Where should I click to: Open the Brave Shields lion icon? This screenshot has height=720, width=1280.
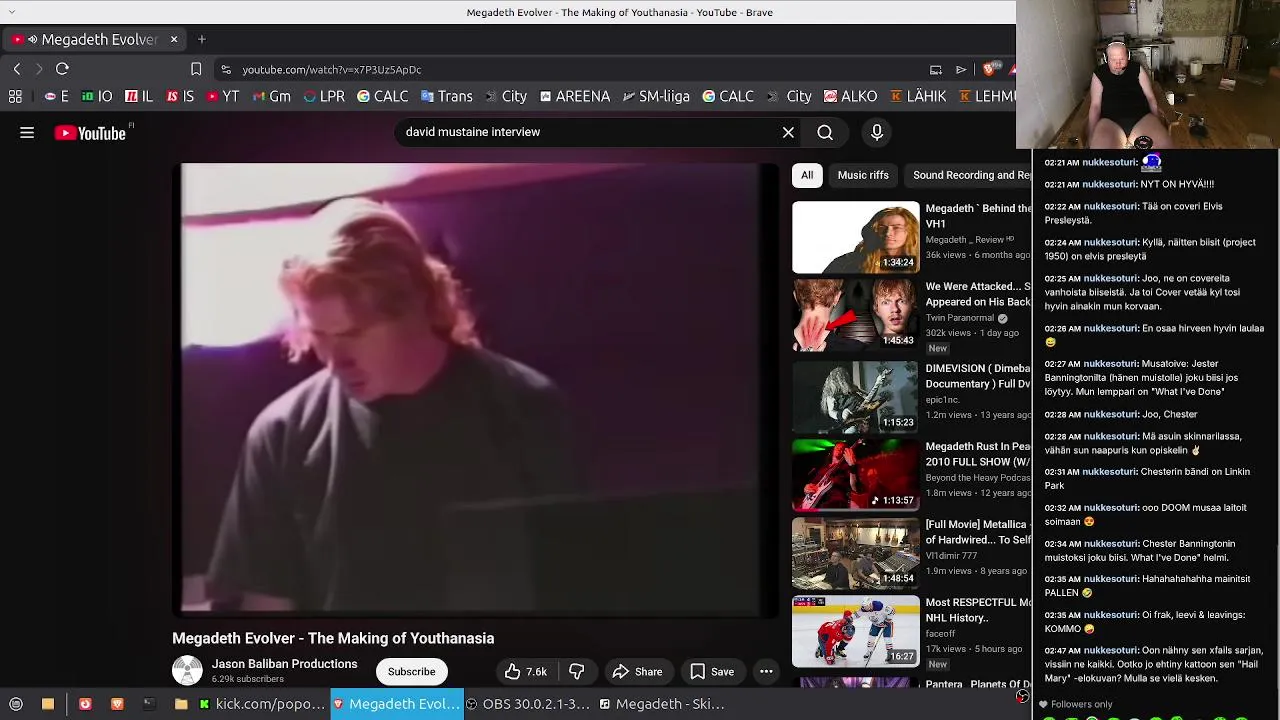pyautogui.click(x=990, y=69)
